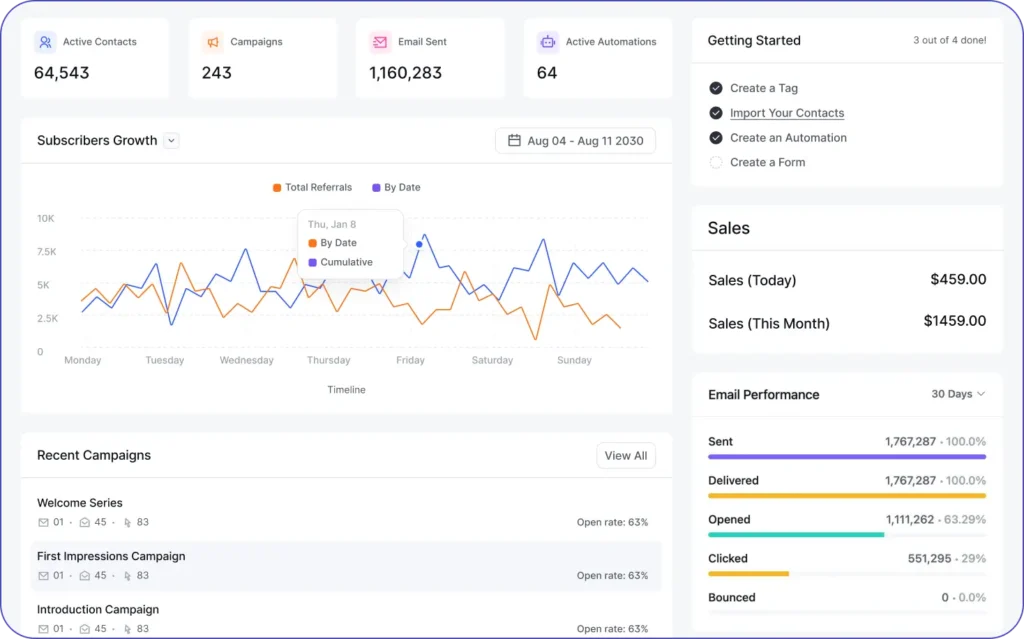Click the Email Sent envelope icon
This screenshot has width=1024, height=639.
point(380,42)
